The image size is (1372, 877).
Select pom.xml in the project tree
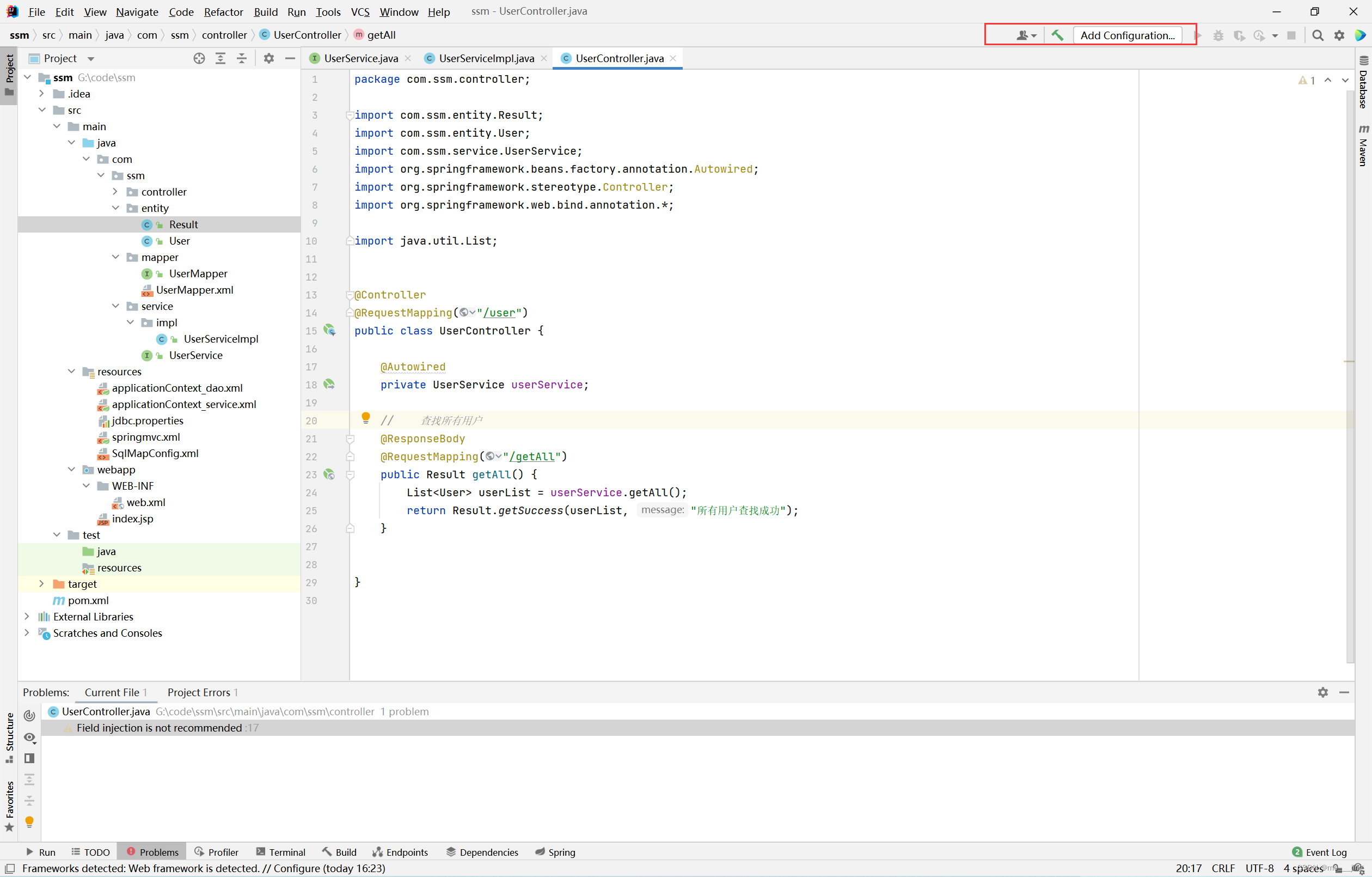[x=88, y=600]
